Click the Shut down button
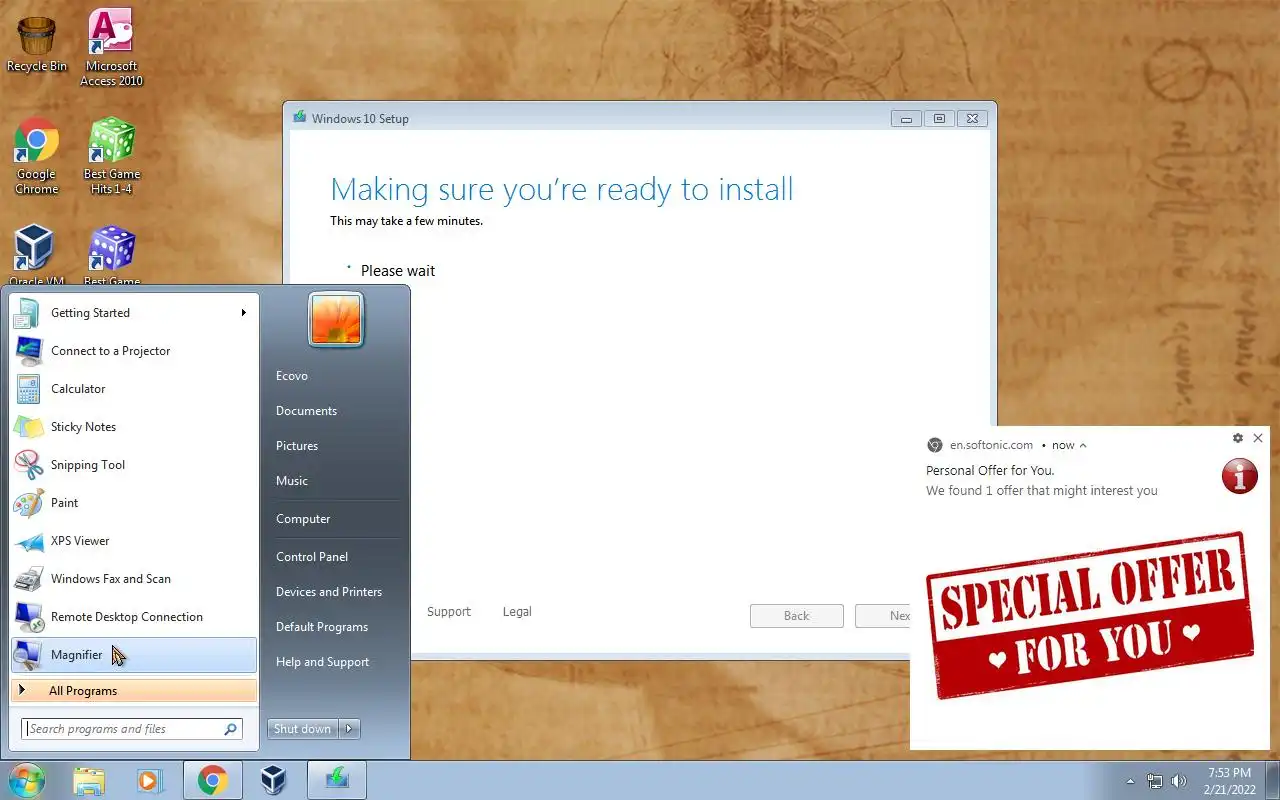 click(302, 729)
